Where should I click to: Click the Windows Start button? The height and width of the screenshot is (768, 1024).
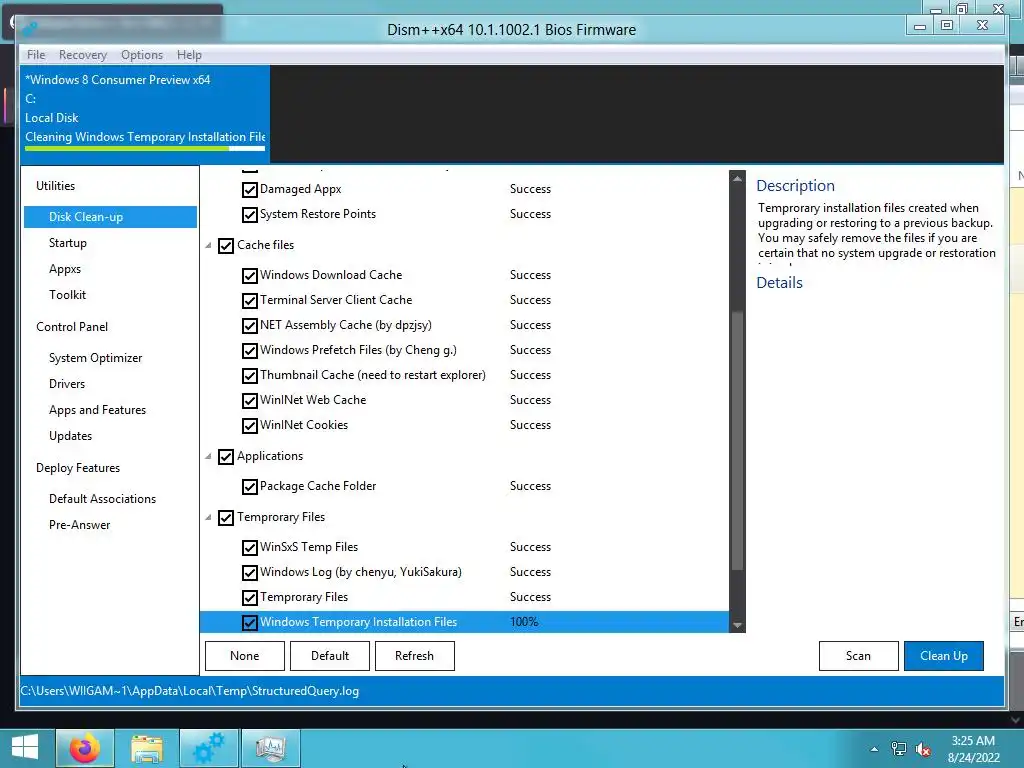[25, 748]
